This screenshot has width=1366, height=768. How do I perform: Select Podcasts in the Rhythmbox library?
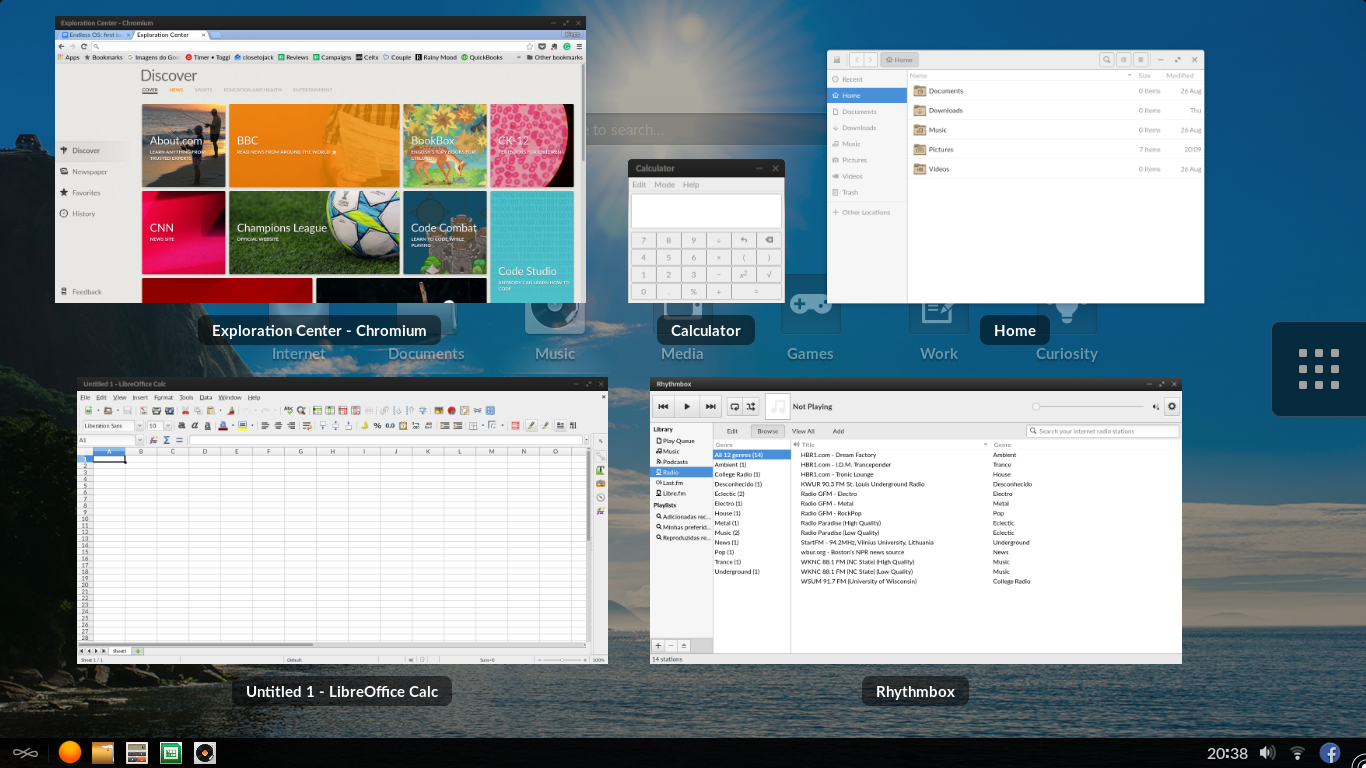click(675, 462)
